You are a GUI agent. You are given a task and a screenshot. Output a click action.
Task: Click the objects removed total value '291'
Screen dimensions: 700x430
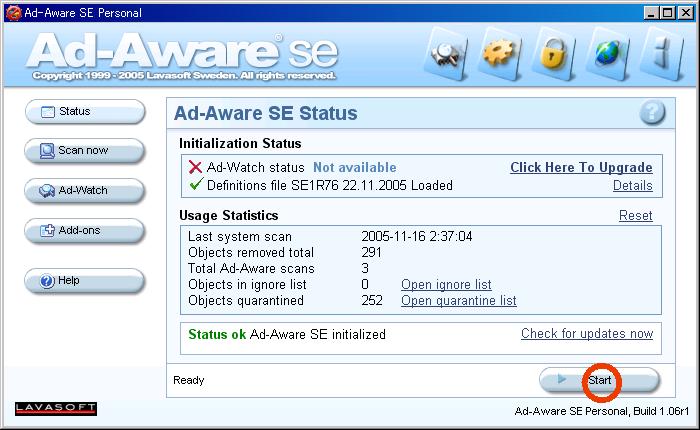pos(371,252)
